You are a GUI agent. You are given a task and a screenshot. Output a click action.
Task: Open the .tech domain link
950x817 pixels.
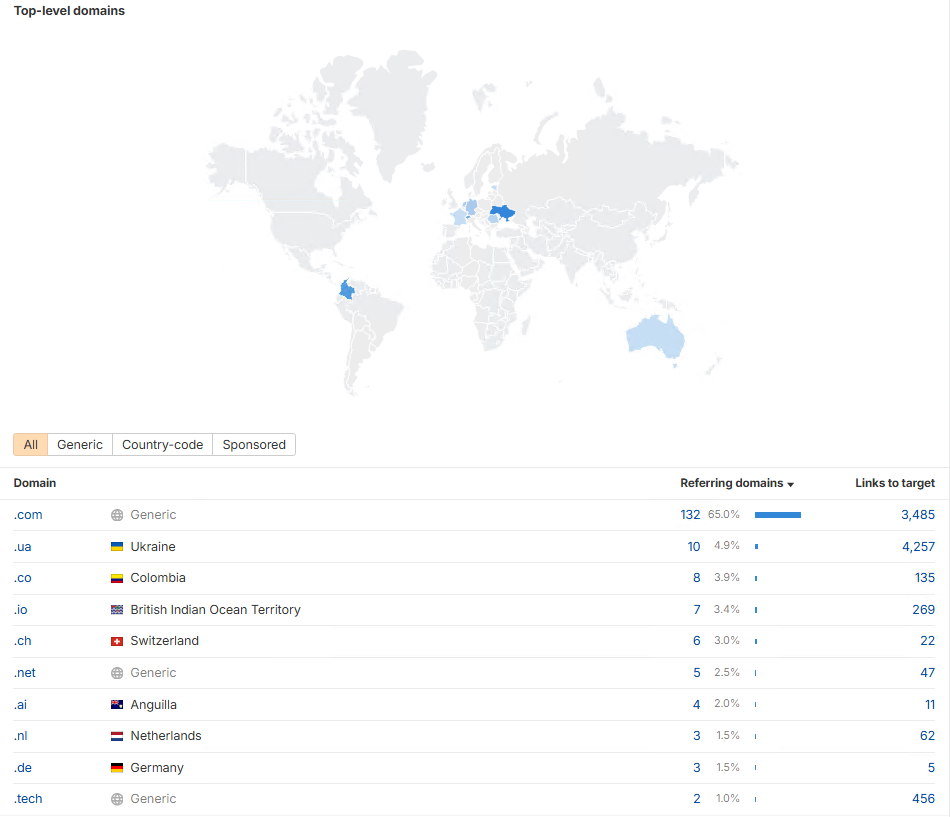tap(28, 799)
